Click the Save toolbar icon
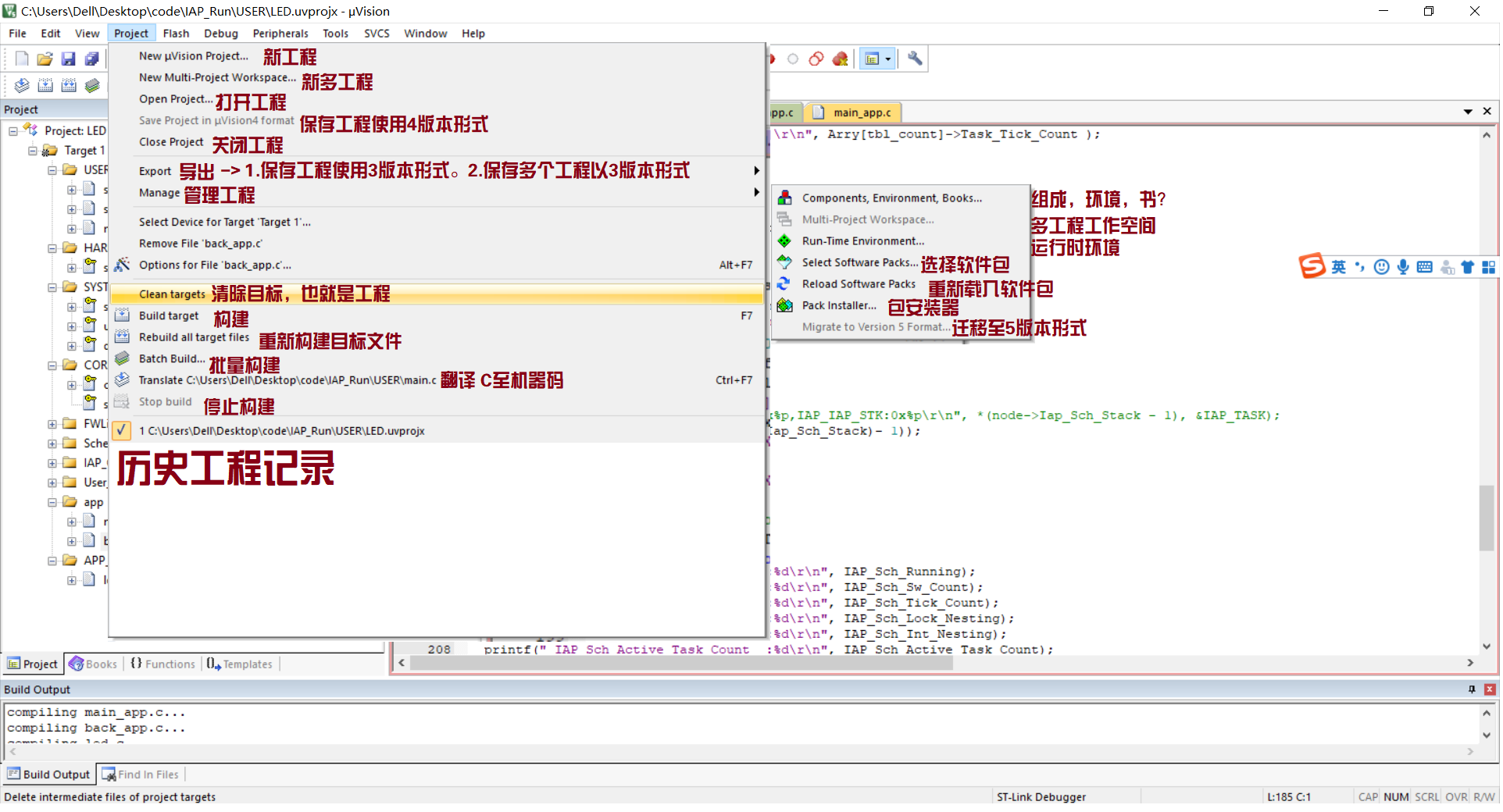 (x=69, y=59)
